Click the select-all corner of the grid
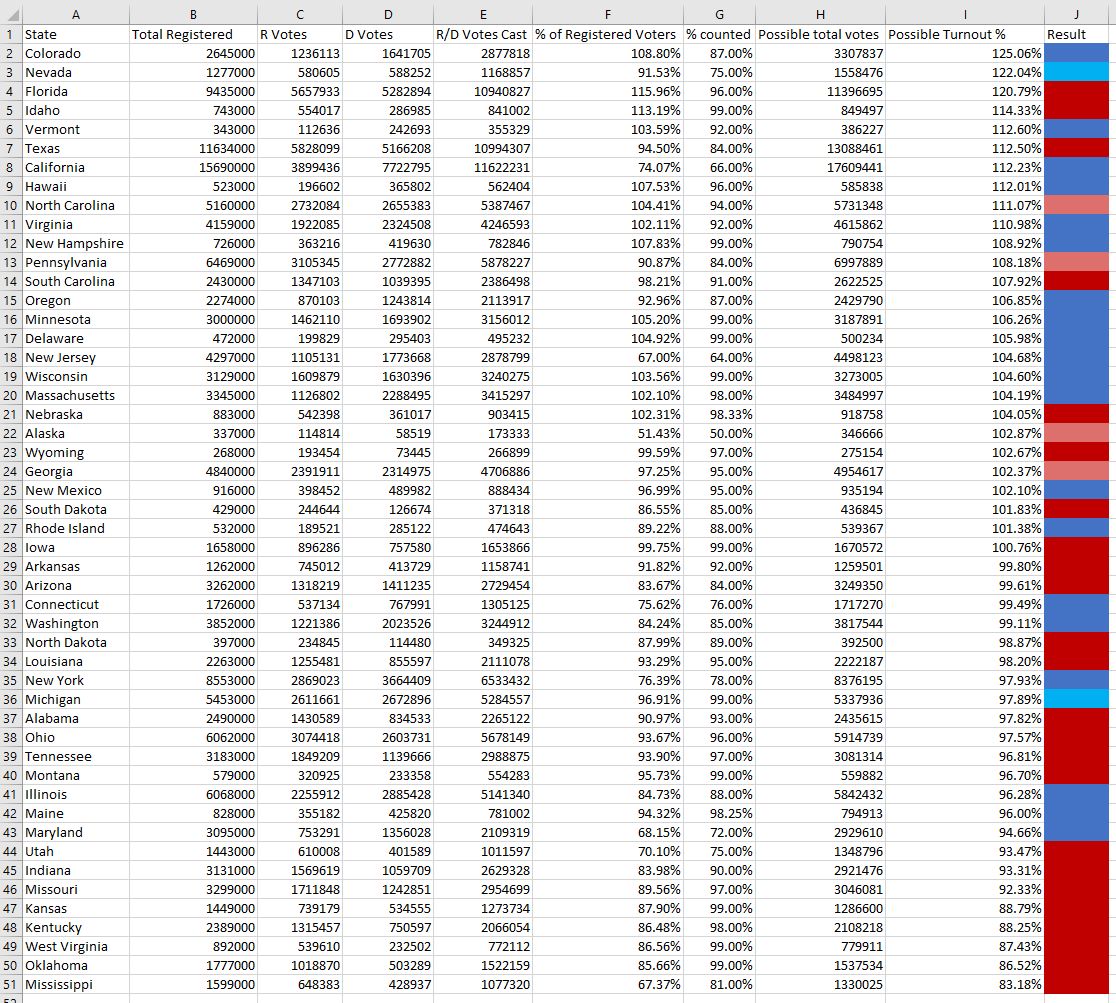 10,14
